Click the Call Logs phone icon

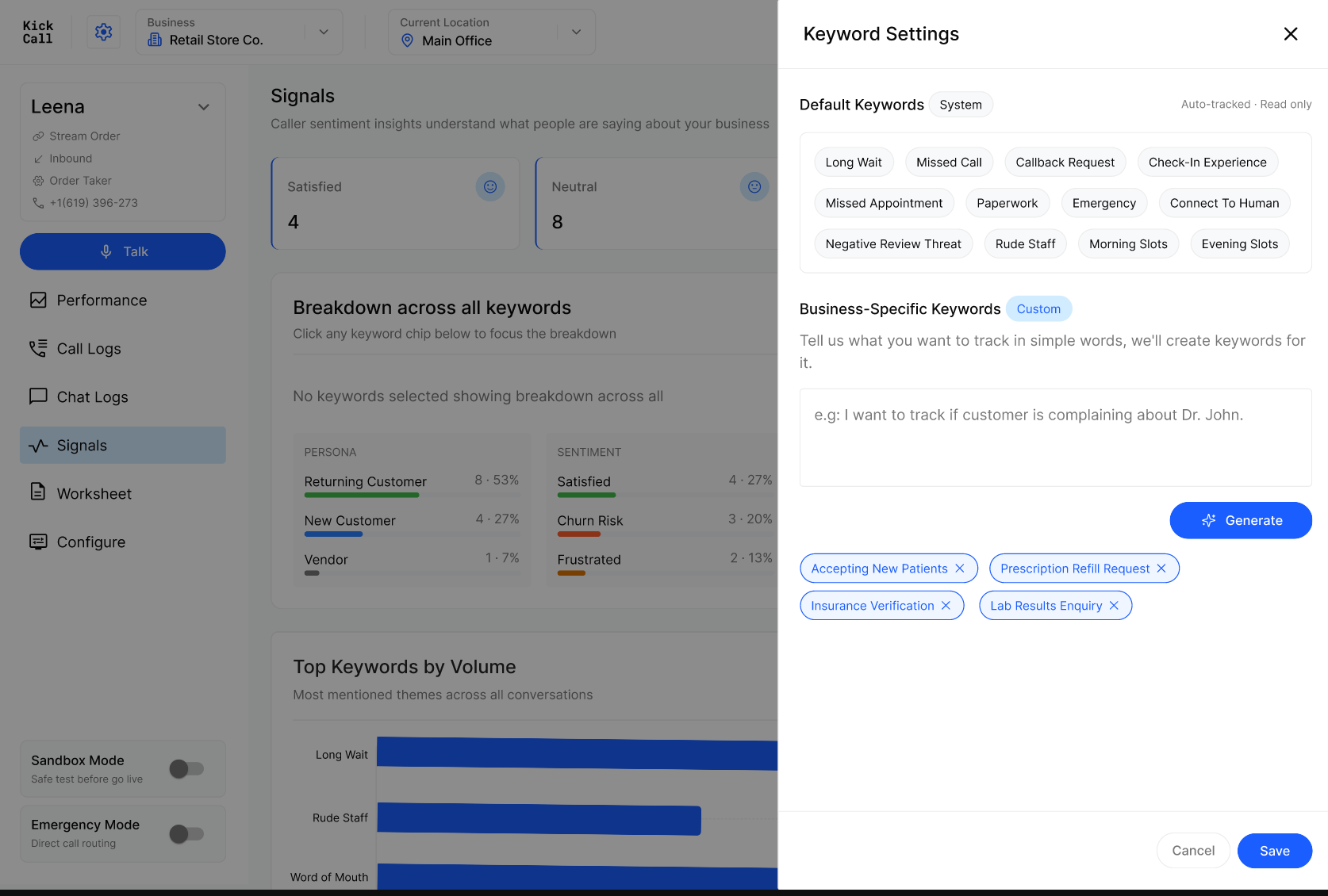pyautogui.click(x=38, y=348)
